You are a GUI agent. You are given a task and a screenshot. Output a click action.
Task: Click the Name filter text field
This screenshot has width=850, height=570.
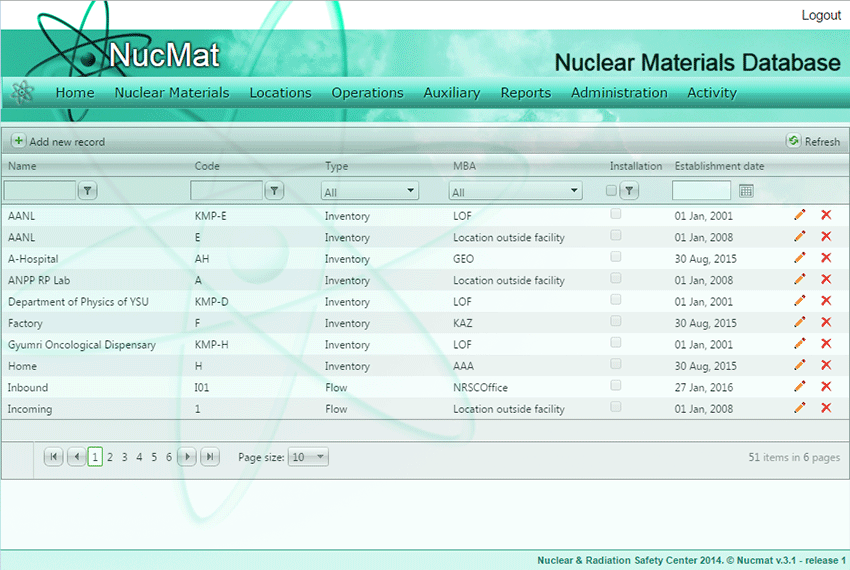coord(40,190)
